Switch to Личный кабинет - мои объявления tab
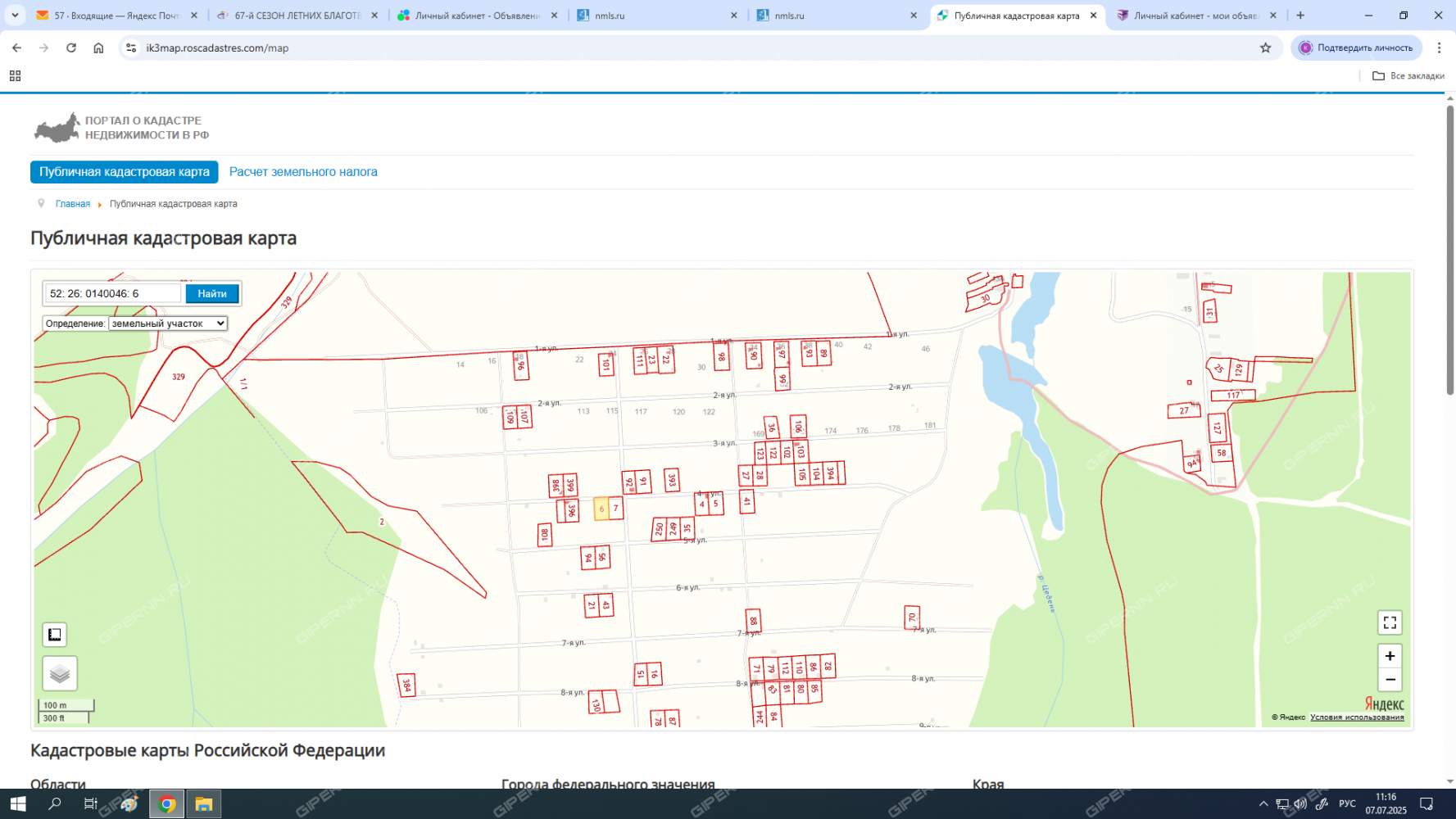Viewport: 1456px width, 819px height. (1197, 16)
